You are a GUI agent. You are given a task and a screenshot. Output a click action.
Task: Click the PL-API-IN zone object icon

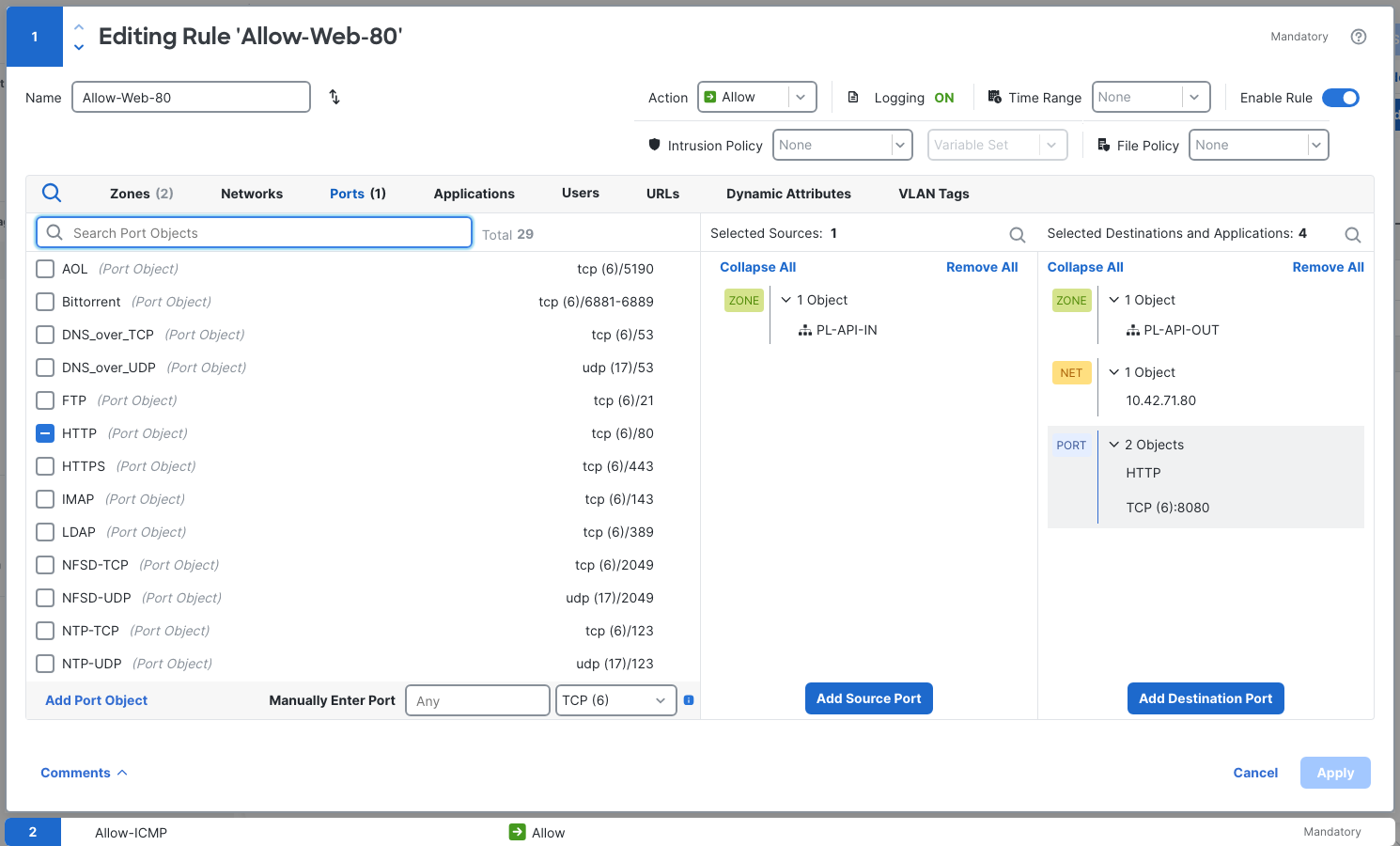(805, 330)
